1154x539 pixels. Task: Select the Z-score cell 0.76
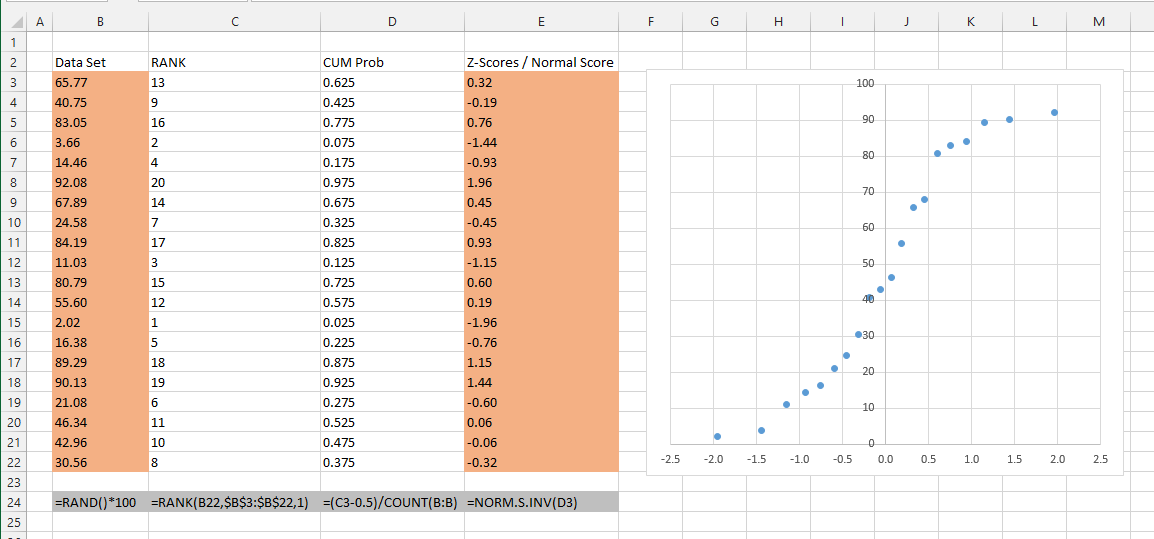[541, 122]
